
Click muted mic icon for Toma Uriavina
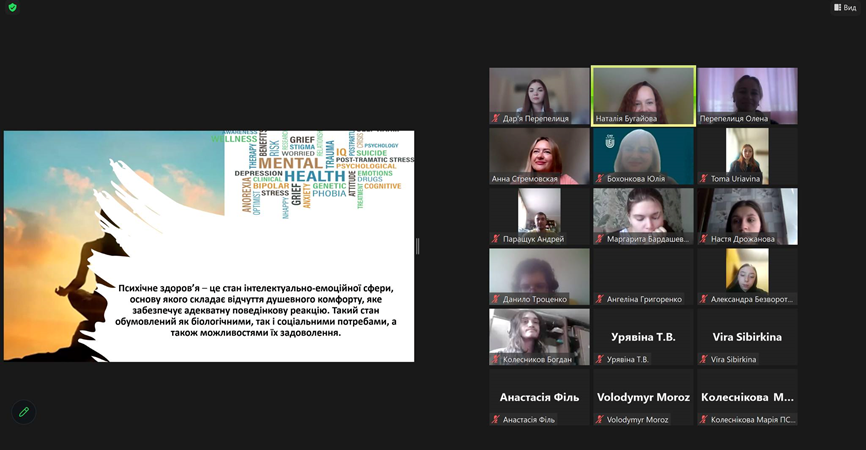704,179
